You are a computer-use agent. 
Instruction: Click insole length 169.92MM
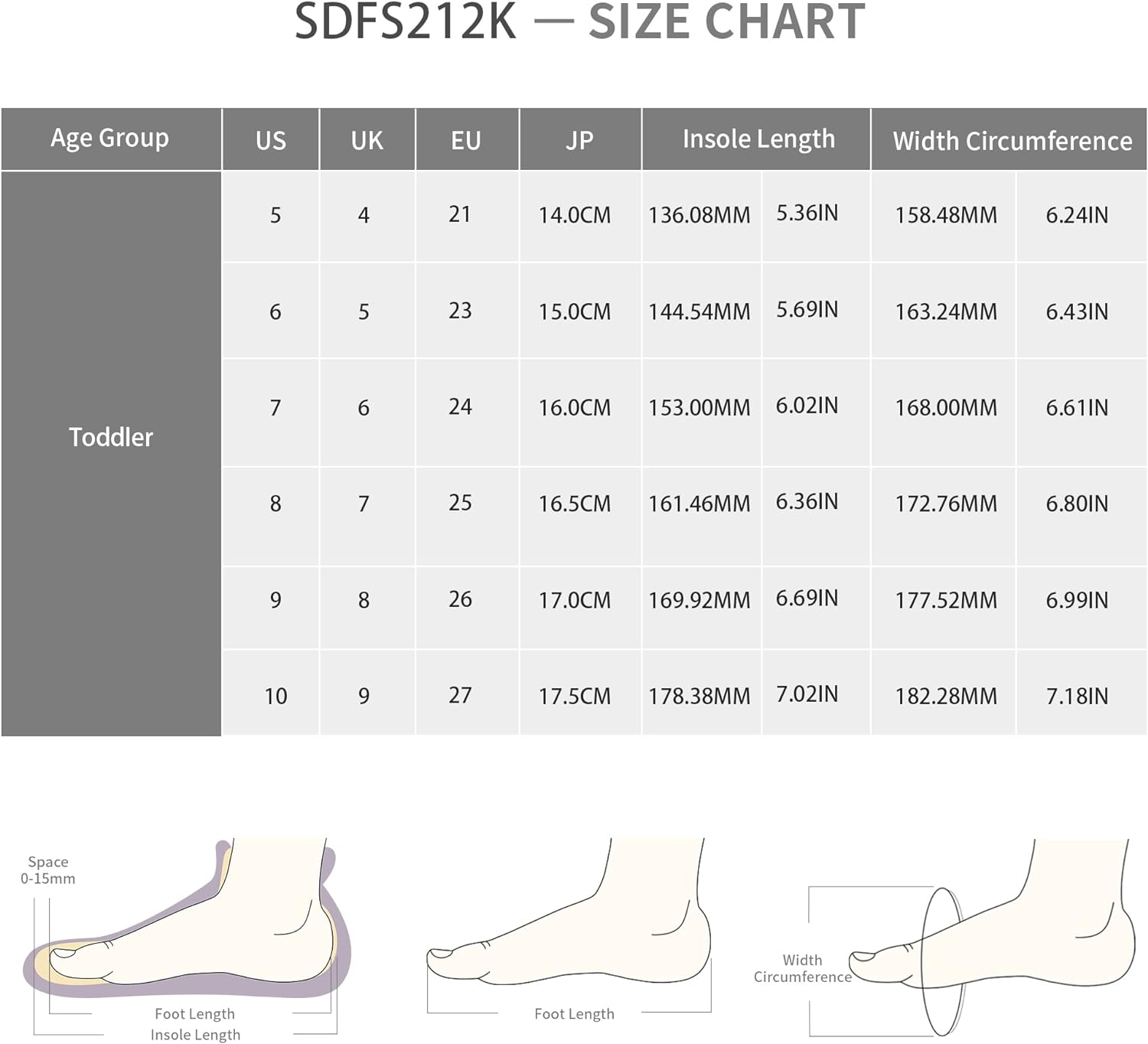click(x=700, y=601)
